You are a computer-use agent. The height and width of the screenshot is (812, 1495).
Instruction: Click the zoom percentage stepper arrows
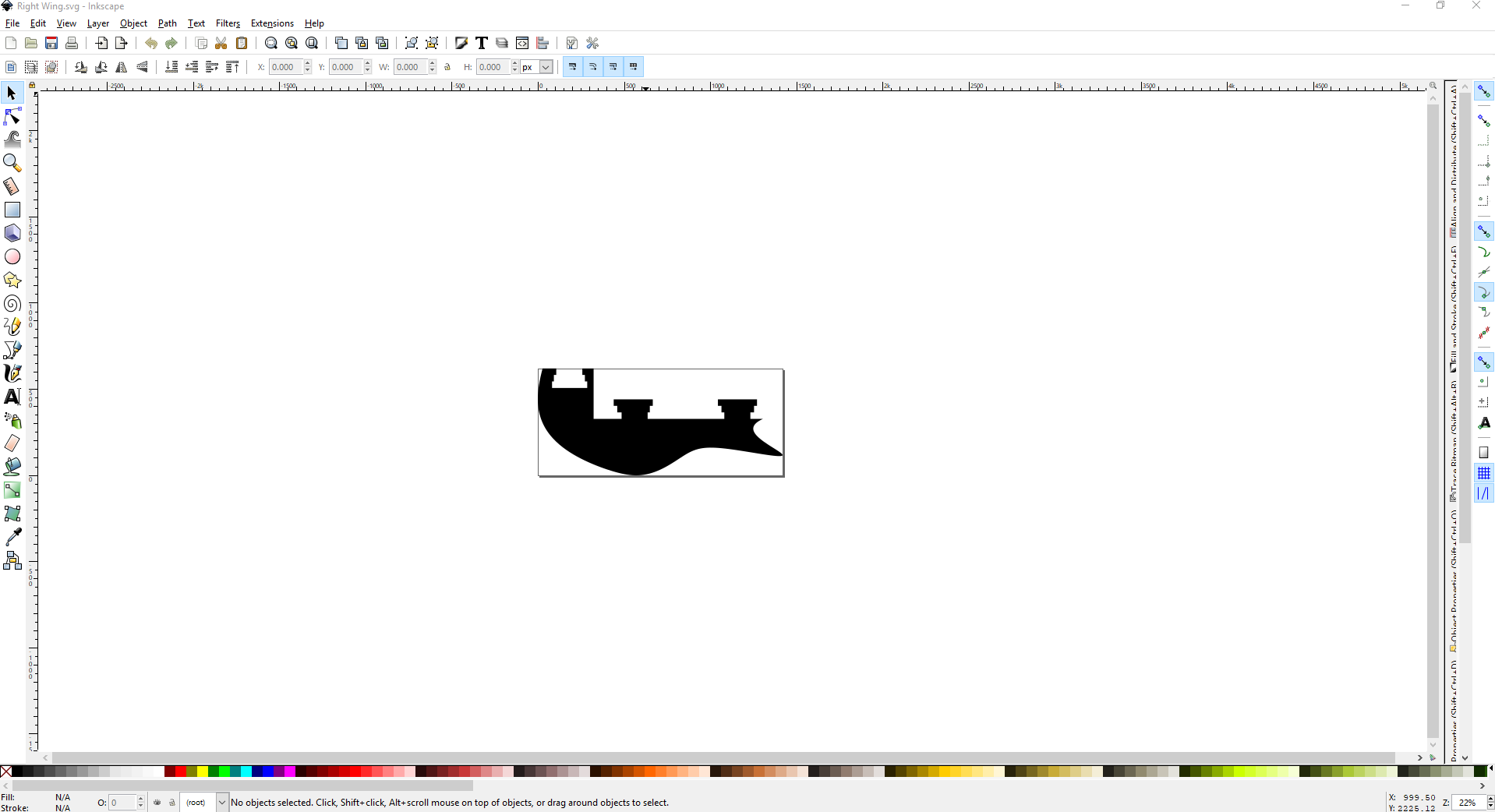coord(1490,802)
